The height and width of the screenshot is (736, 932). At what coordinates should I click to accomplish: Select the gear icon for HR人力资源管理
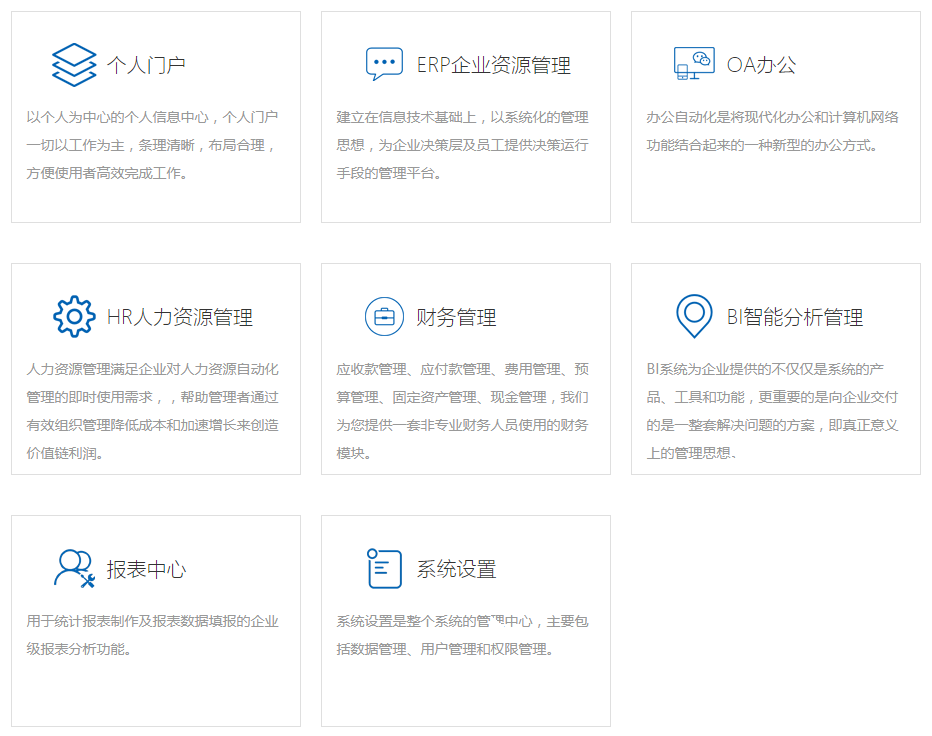tap(74, 317)
